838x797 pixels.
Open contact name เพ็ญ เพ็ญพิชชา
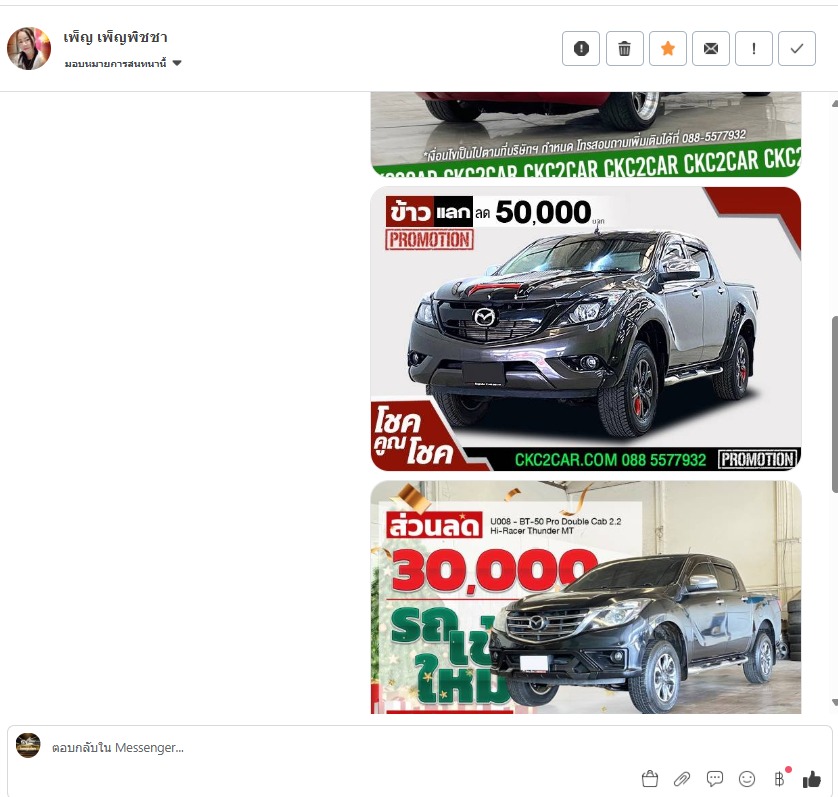click(x=115, y=37)
